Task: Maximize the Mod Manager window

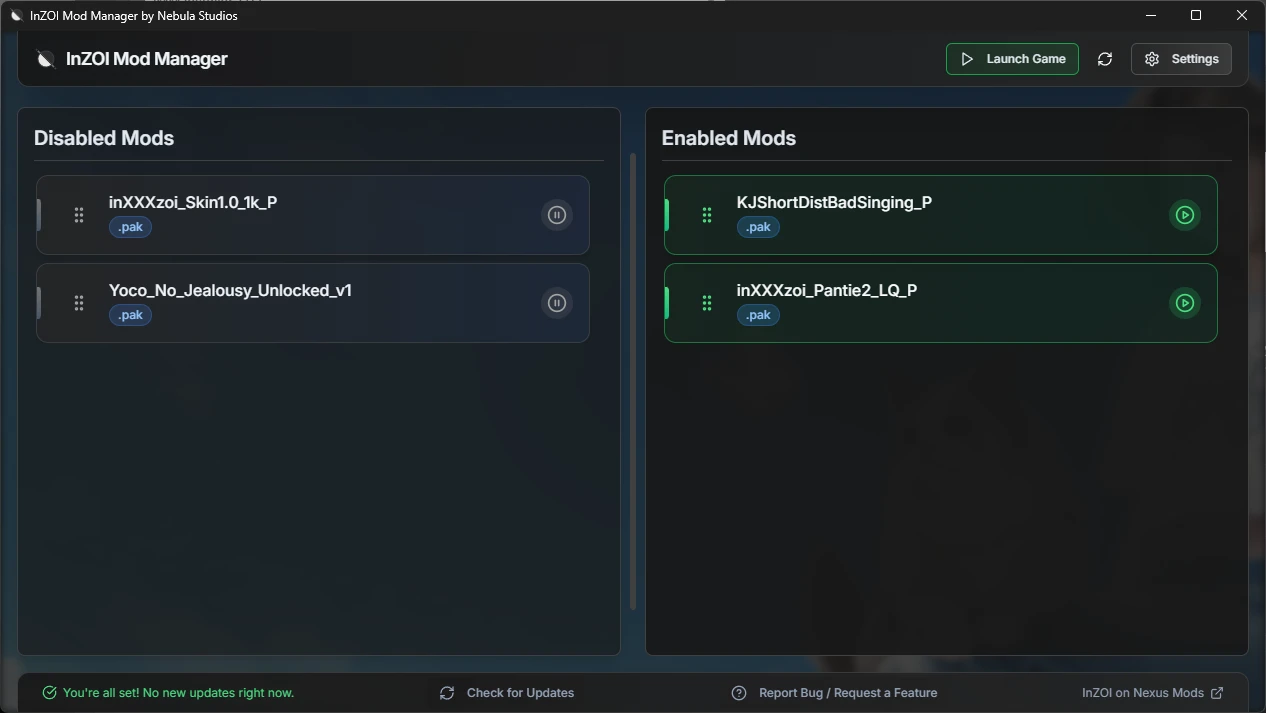Action: 1196,15
